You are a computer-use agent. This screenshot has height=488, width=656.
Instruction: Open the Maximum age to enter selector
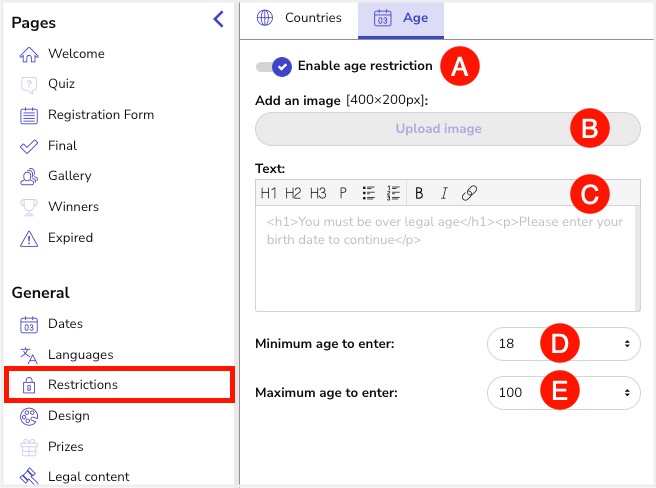point(564,393)
